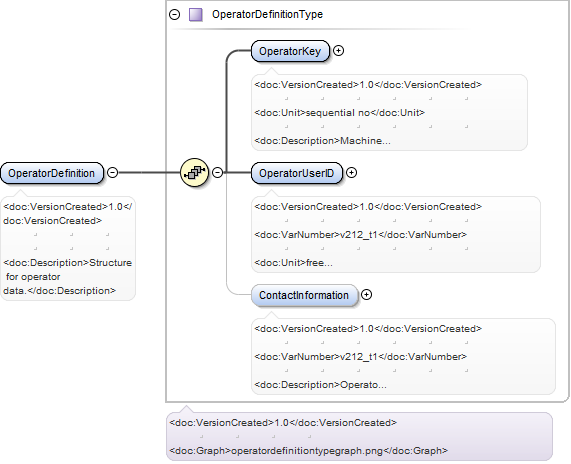The image size is (571, 464).
Task: Click VarNumber v212_t1 under ContactInformation
Action: pyautogui.click(x=360, y=357)
